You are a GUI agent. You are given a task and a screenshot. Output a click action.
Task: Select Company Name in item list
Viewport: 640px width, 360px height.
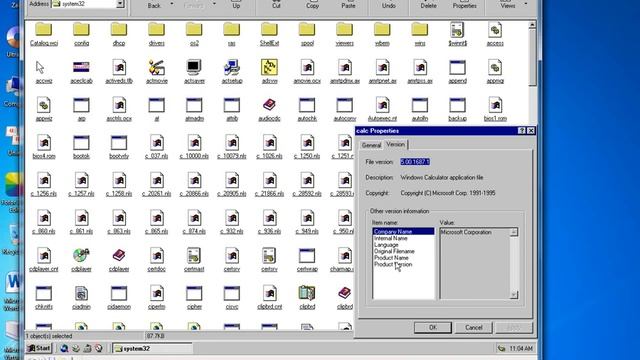point(403,231)
